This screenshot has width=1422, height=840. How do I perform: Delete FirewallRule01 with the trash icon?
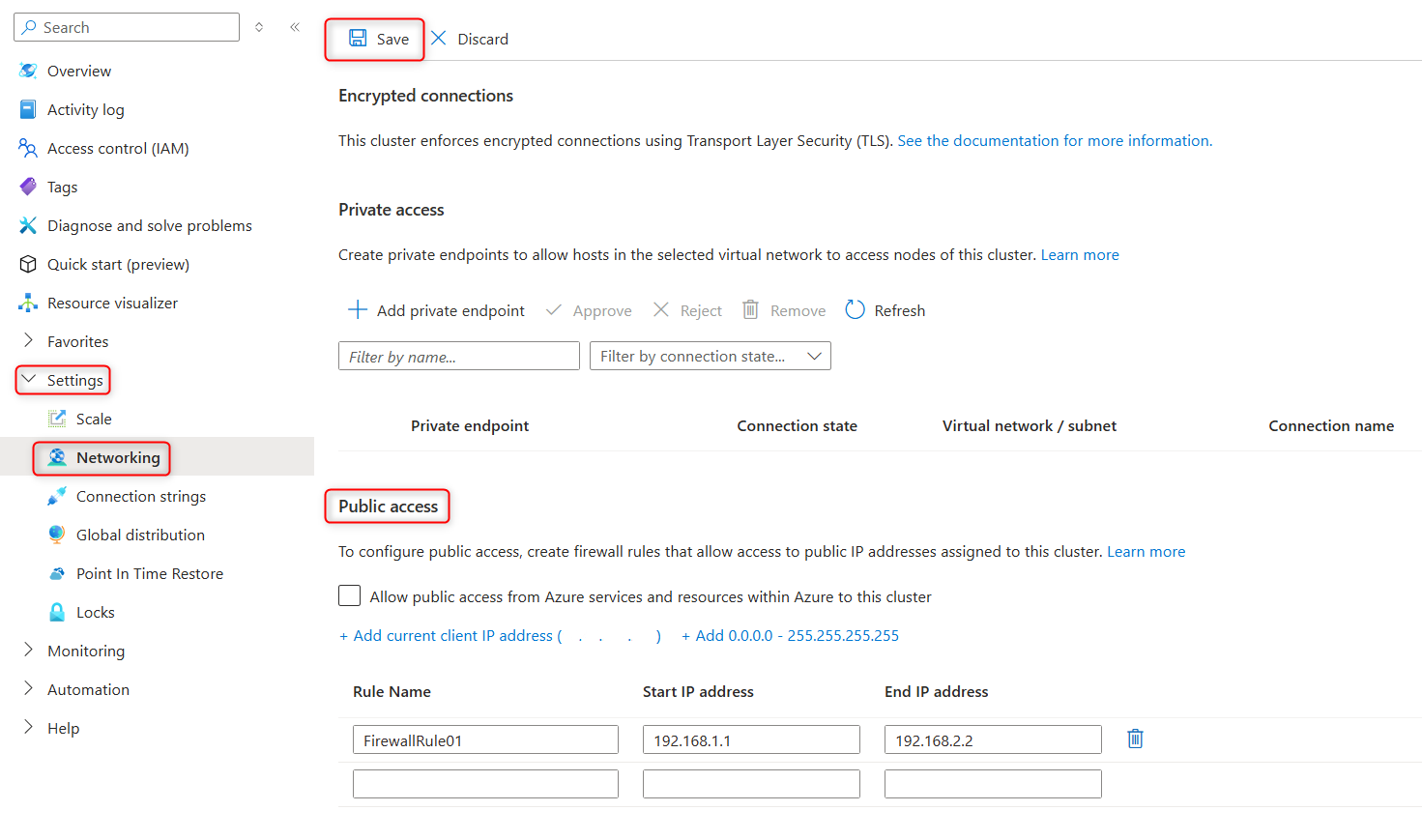tap(1134, 738)
